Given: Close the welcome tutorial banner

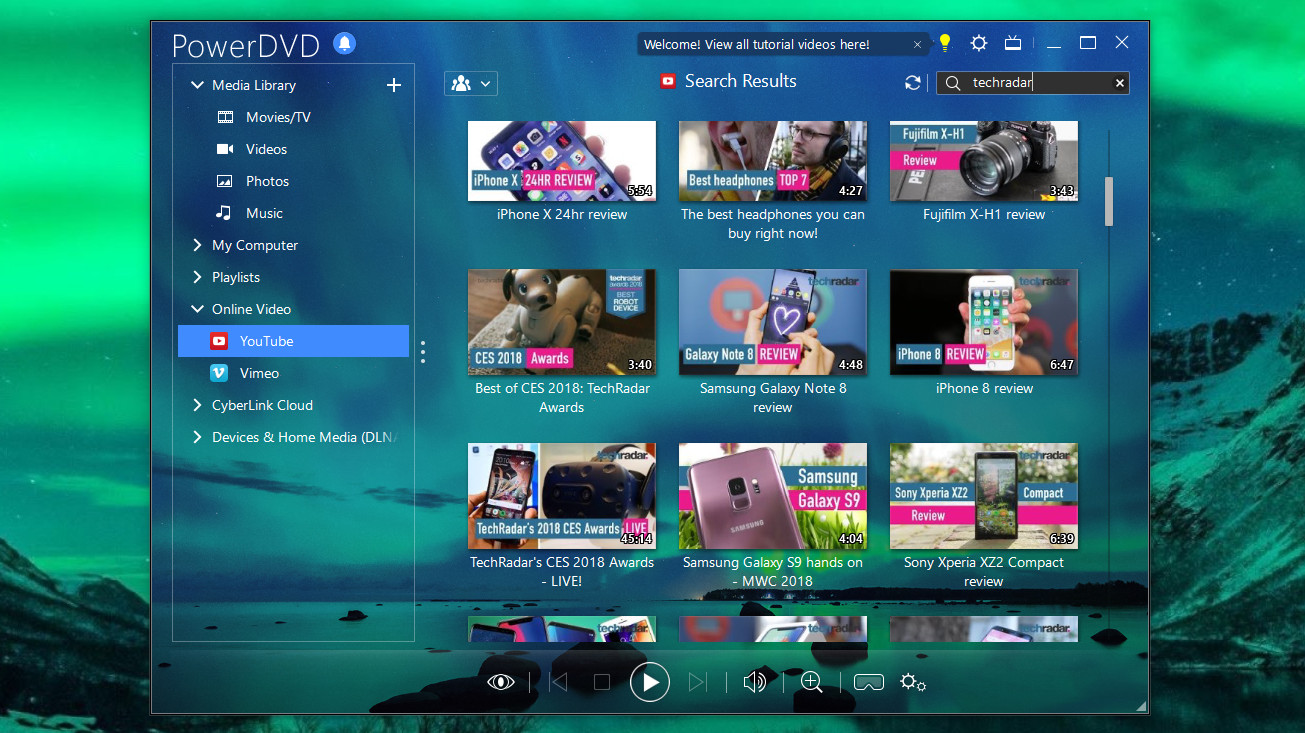Looking at the screenshot, I should (917, 44).
